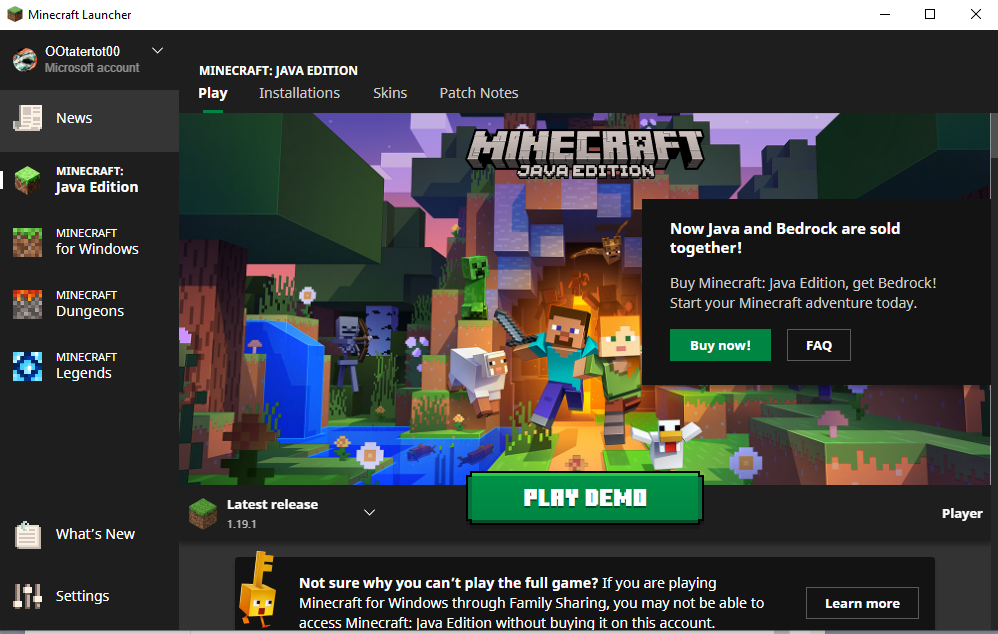998x634 pixels.
Task: Switch to the Patch Notes tab
Action: click(x=479, y=93)
